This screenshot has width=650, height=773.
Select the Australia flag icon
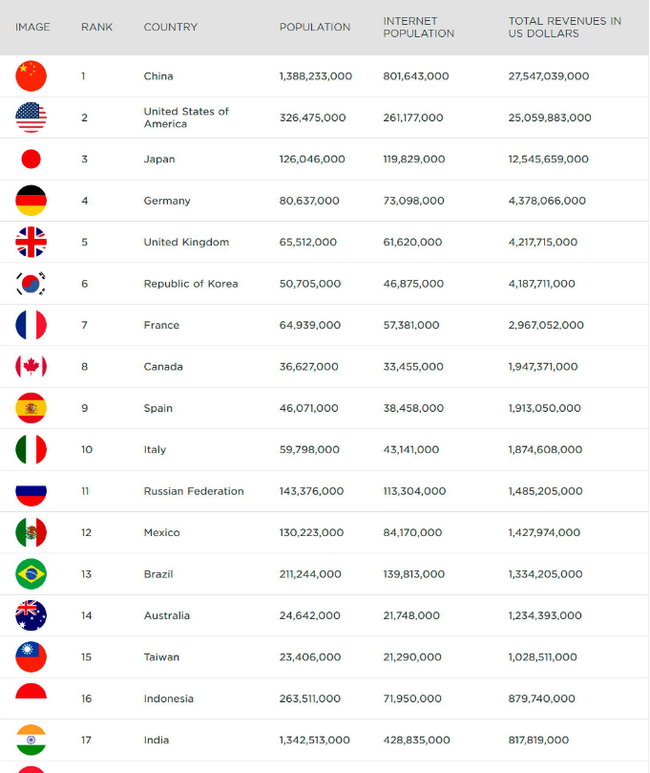(x=31, y=616)
